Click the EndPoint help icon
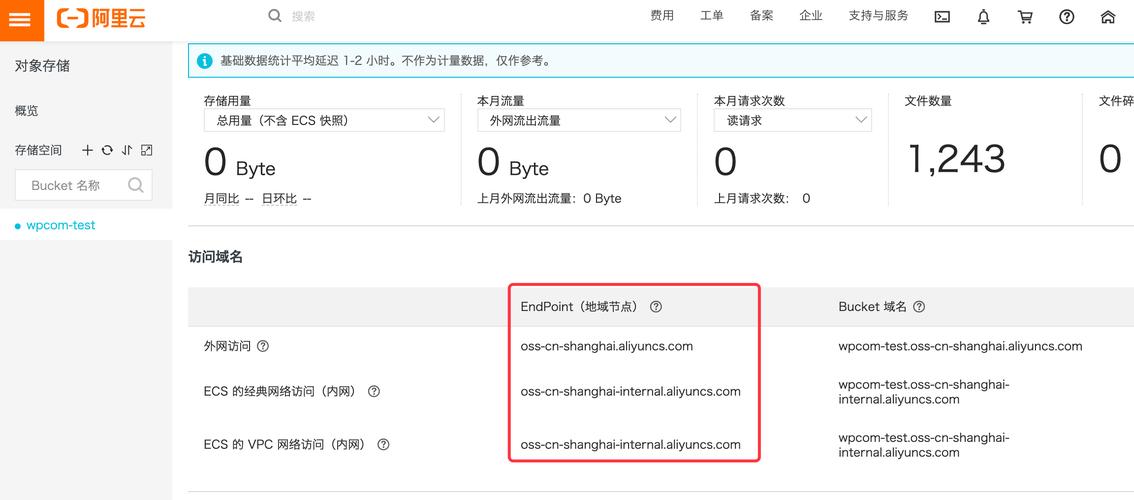This screenshot has height=500, width=1134. 656,307
